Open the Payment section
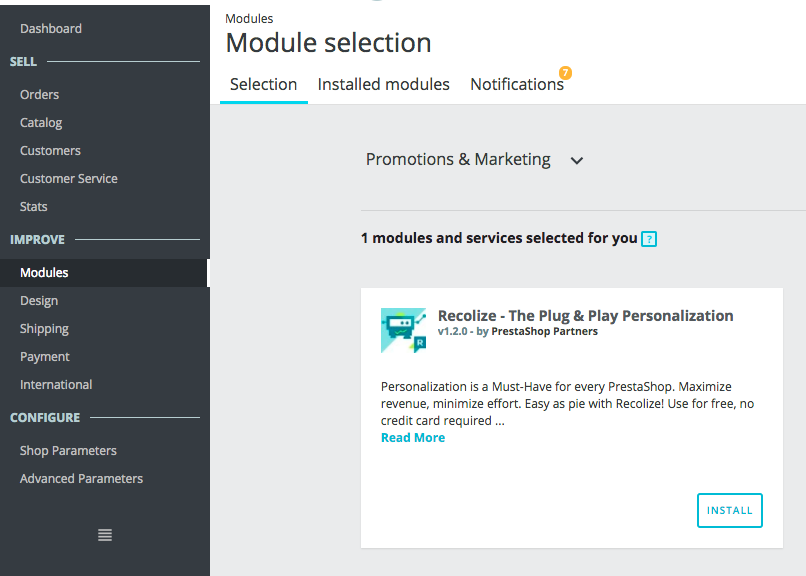The height and width of the screenshot is (576, 806). tap(45, 357)
